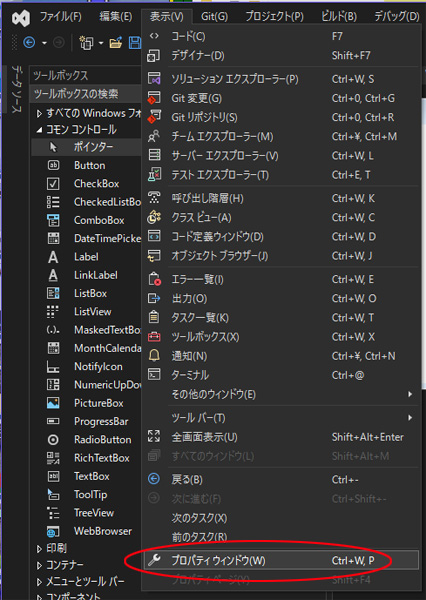Click the navigate backward arrow icon in toolbar
426x600 pixels.
pyautogui.click(x=29, y=42)
